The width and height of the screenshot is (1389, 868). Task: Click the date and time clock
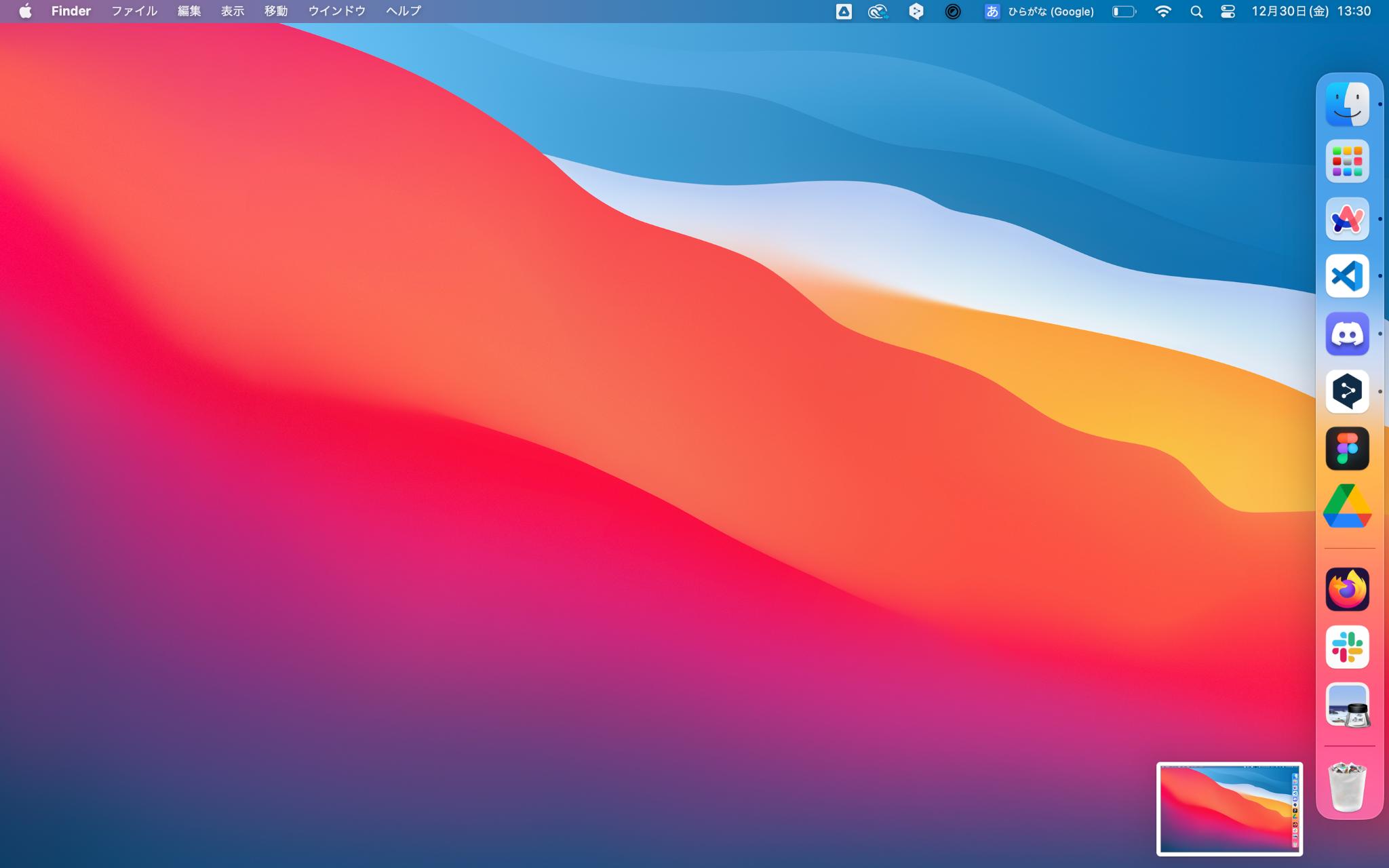pyautogui.click(x=1311, y=12)
